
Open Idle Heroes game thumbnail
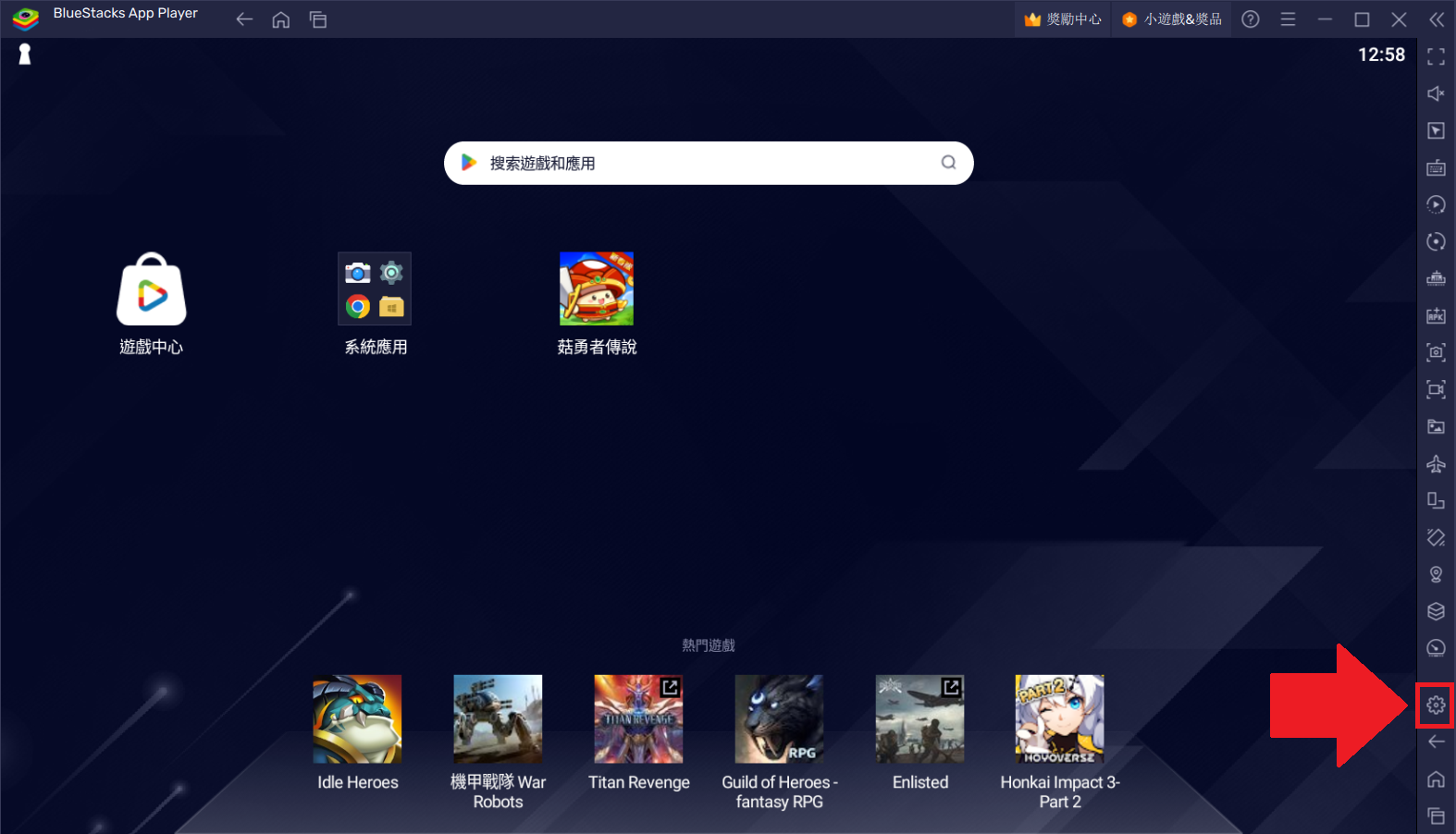pos(357,719)
